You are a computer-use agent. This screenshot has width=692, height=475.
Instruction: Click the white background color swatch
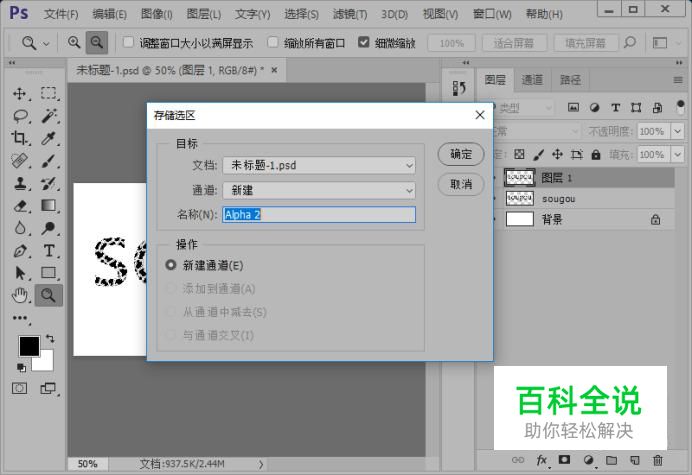click(x=46, y=363)
